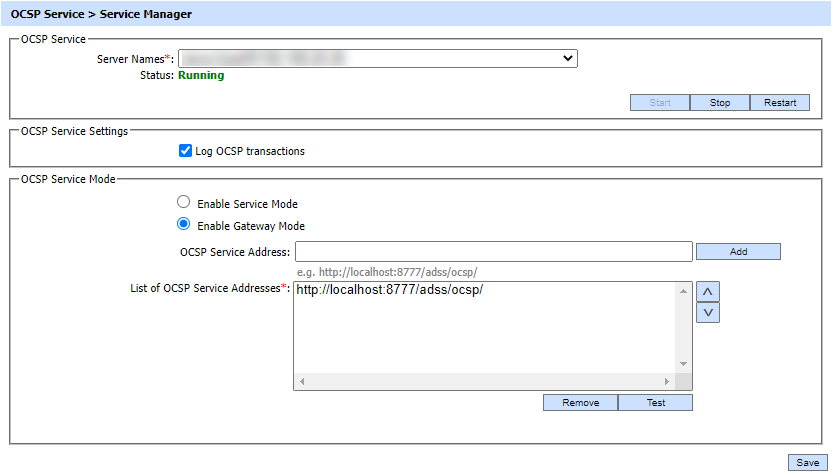Click the address list's scroll-right arrow
The width and height of the screenshot is (832, 473).
pyautogui.click(x=667, y=382)
